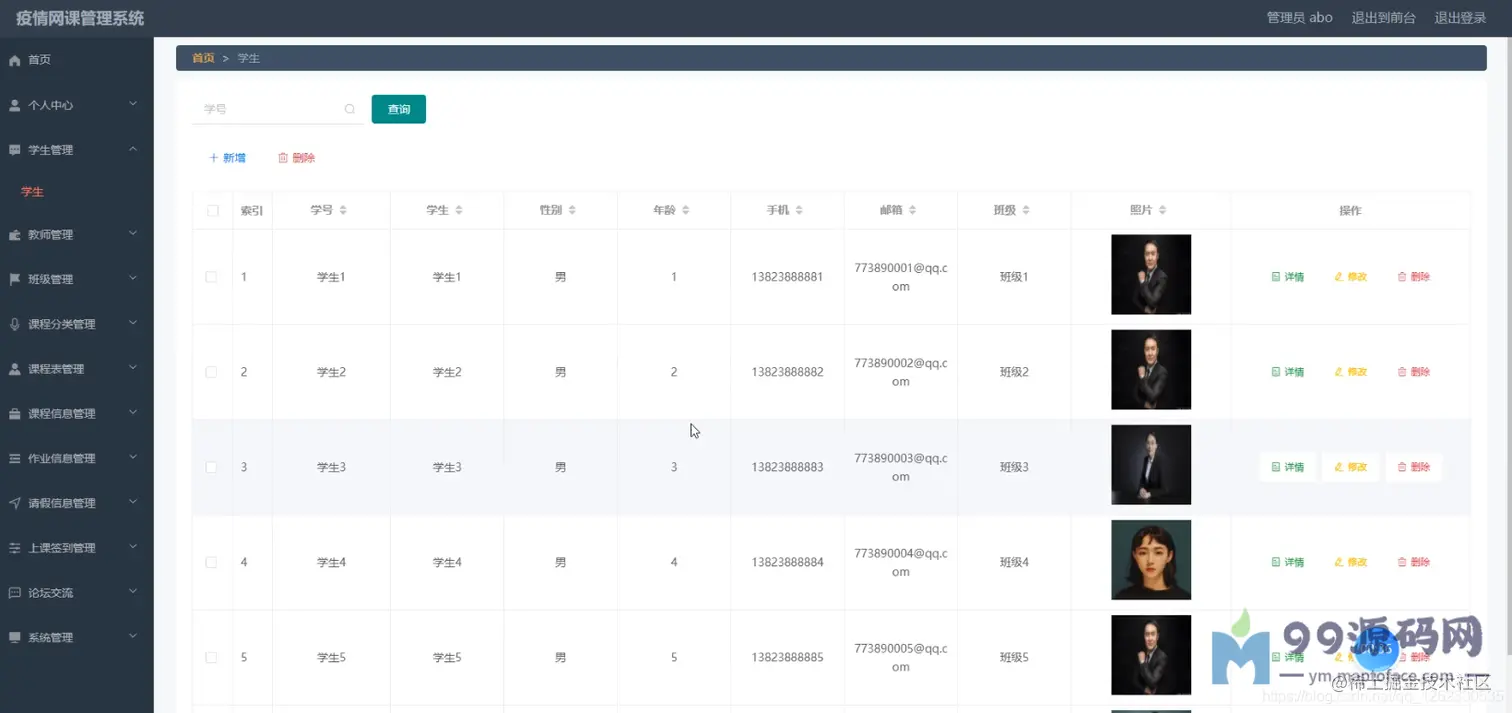This screenshot has height=713, width=1512.
Task: Expand the 课程表管理 chevron
Action: click(x=133, y=368)
